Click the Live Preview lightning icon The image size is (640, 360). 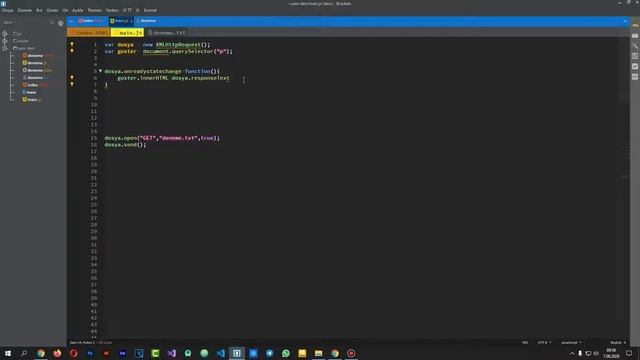point(635,26)
